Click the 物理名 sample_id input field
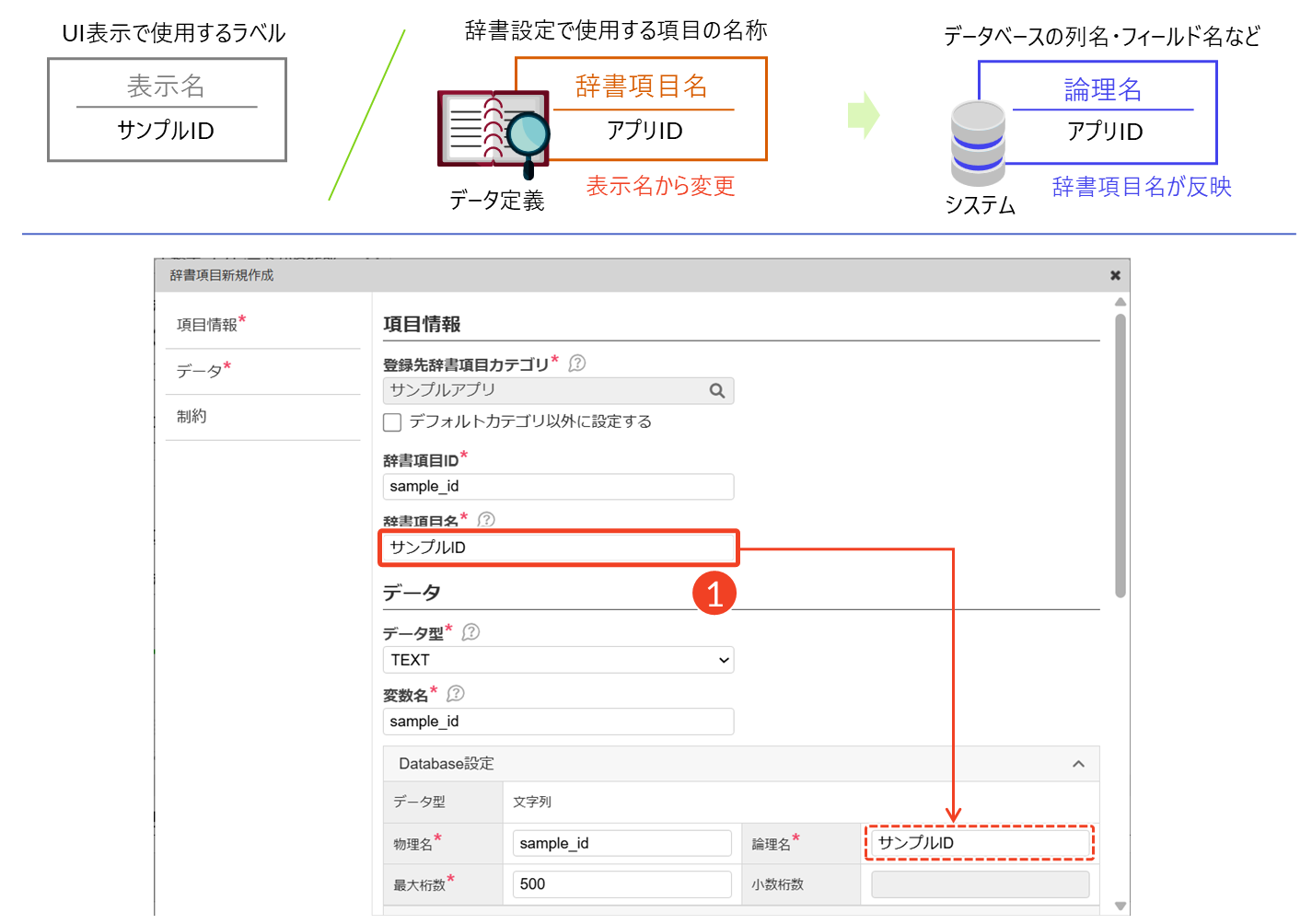Viewport: 1312px width, 924px height. click(621, 844)
